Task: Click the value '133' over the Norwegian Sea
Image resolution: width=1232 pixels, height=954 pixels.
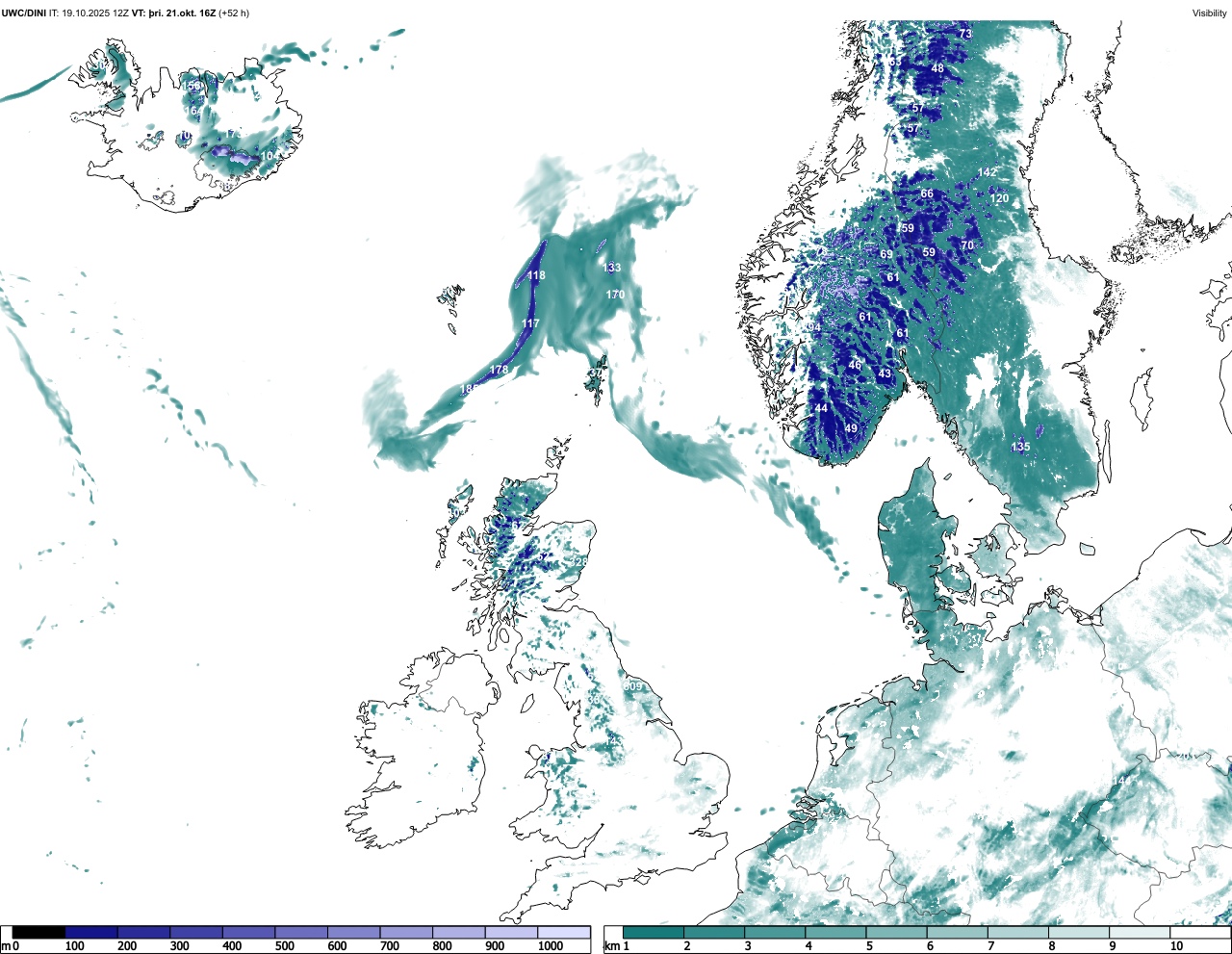Action: point(612,268)
